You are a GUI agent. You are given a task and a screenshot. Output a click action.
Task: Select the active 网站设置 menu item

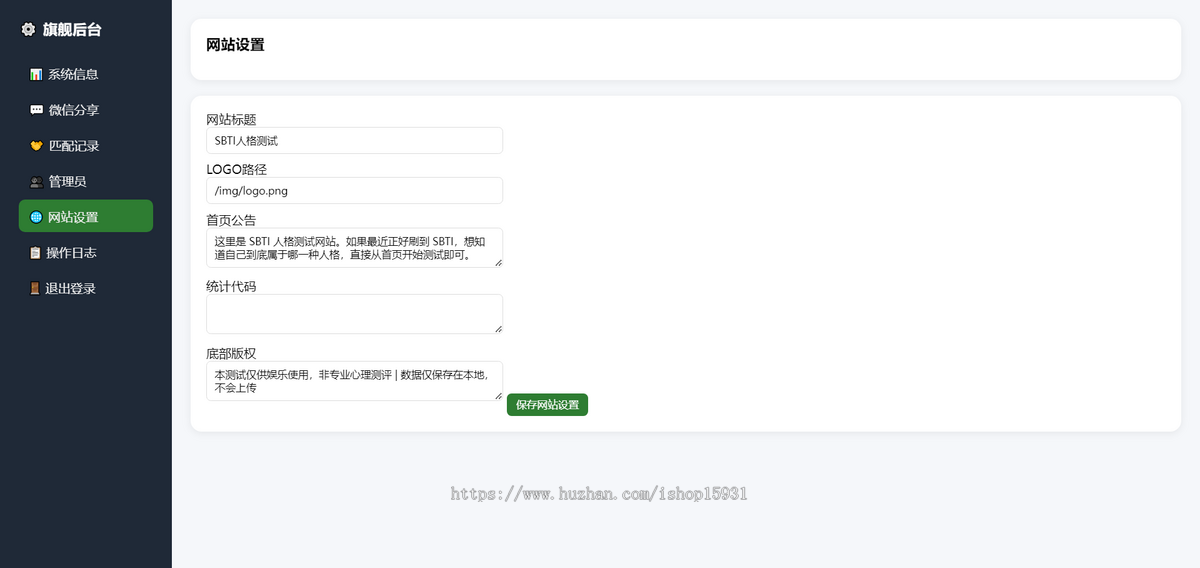[x=86, y=216]
